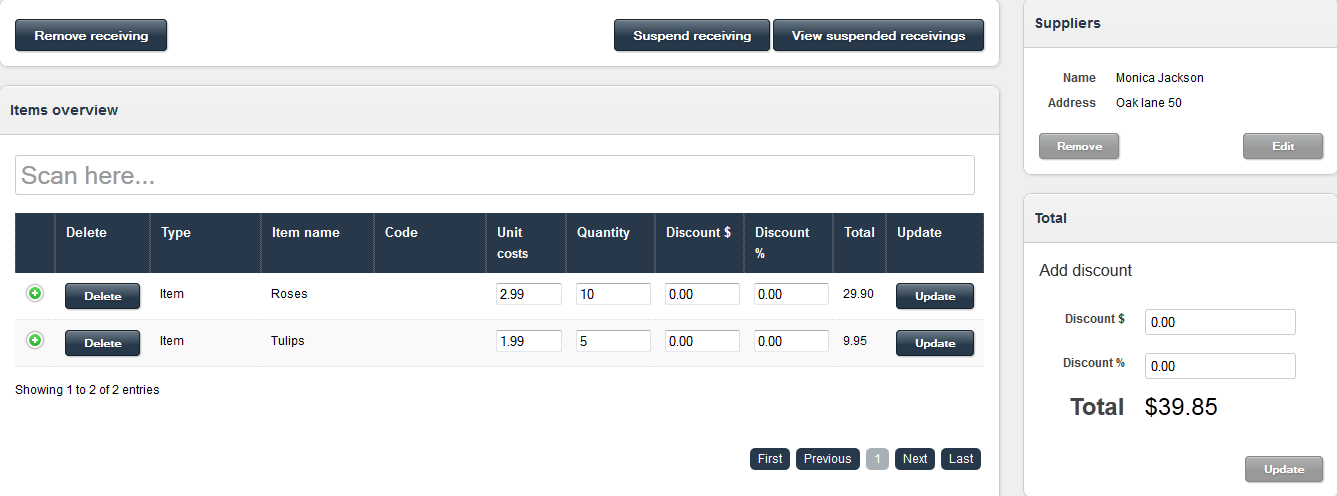The width and height of the screenshot is (1337, 496).
Task: Go to the First page
Action: [770, 459]
